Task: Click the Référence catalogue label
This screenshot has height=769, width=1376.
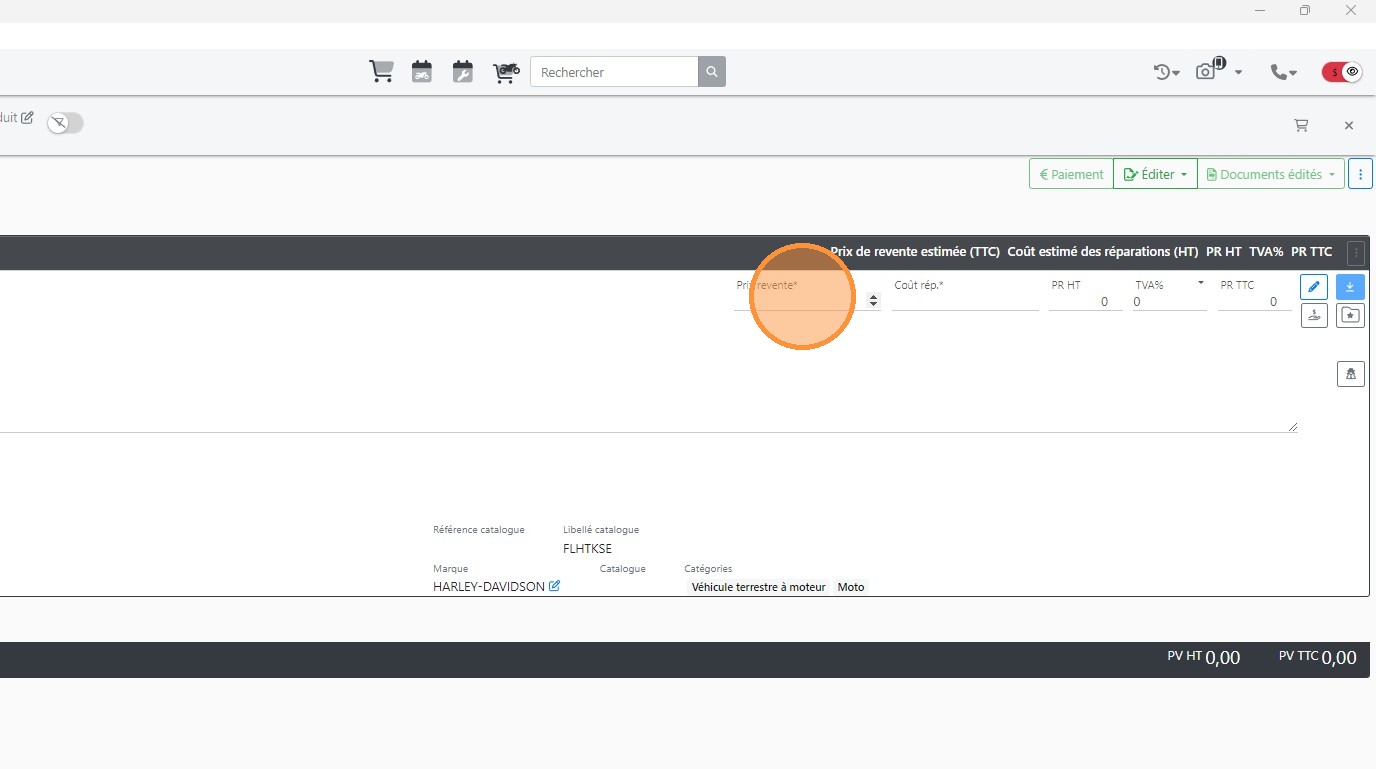Action: pyautogui.click(x=479, y=530)
